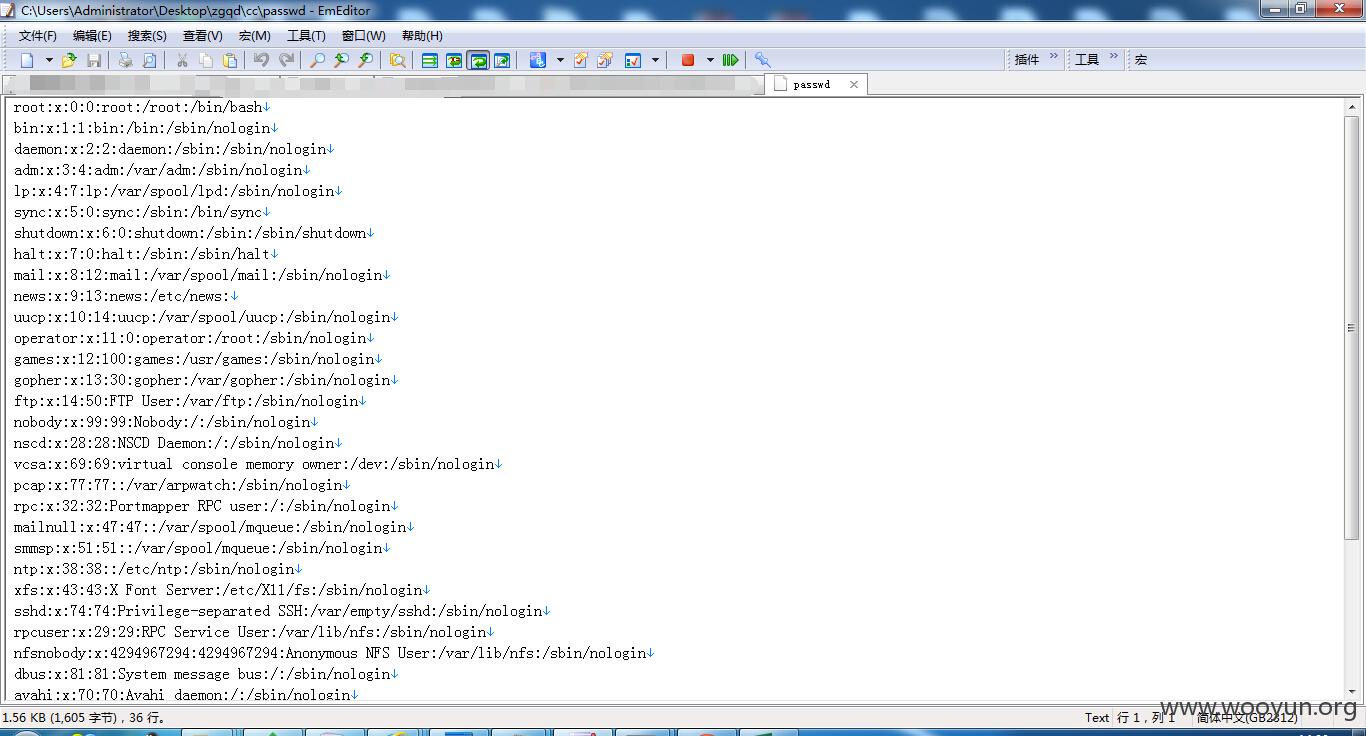Screen dimensions: 1366x736
Task: Toggle the red Record Macro button
Action: 688,60
